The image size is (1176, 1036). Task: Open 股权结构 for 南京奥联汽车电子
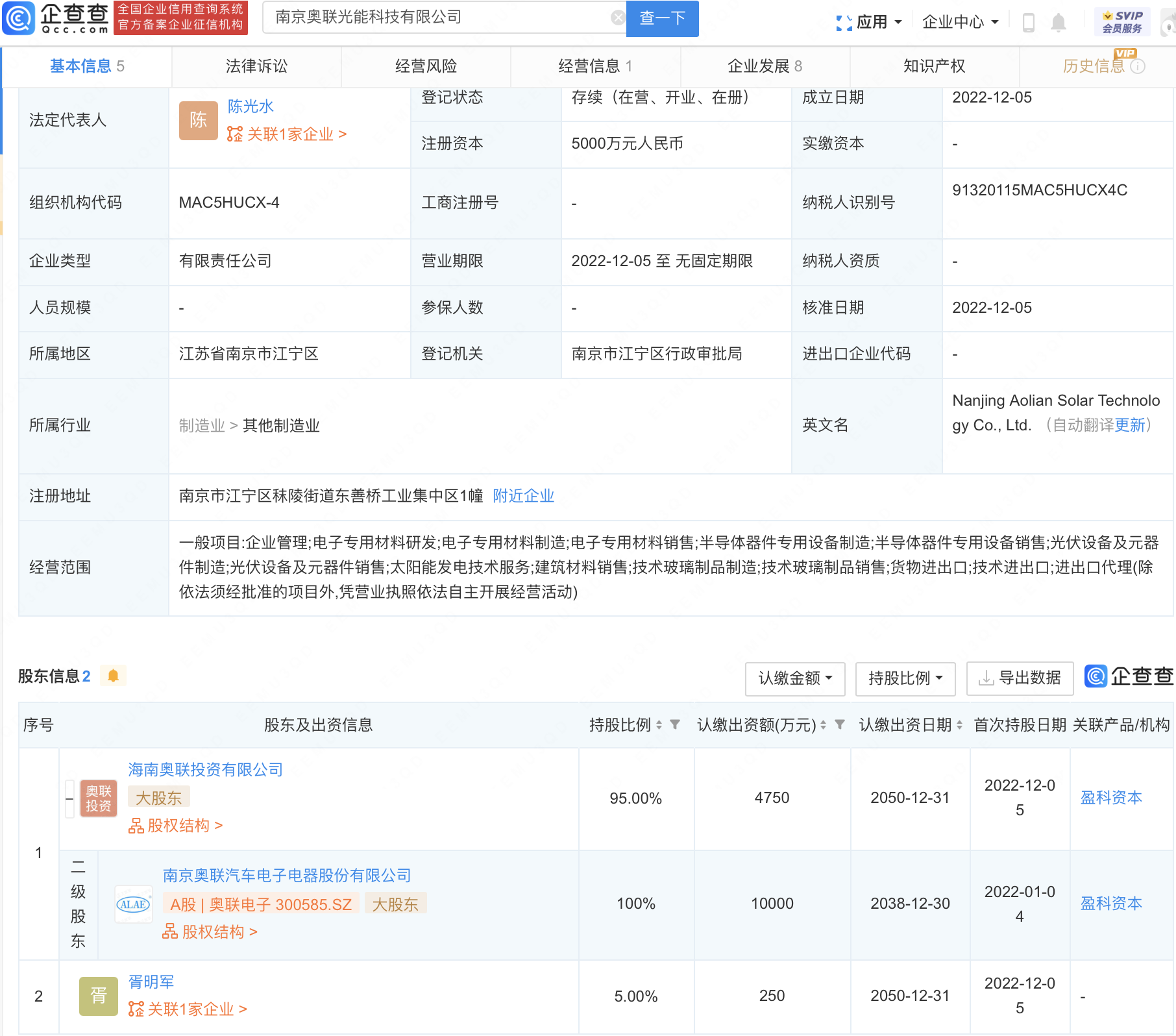(210, 932)
